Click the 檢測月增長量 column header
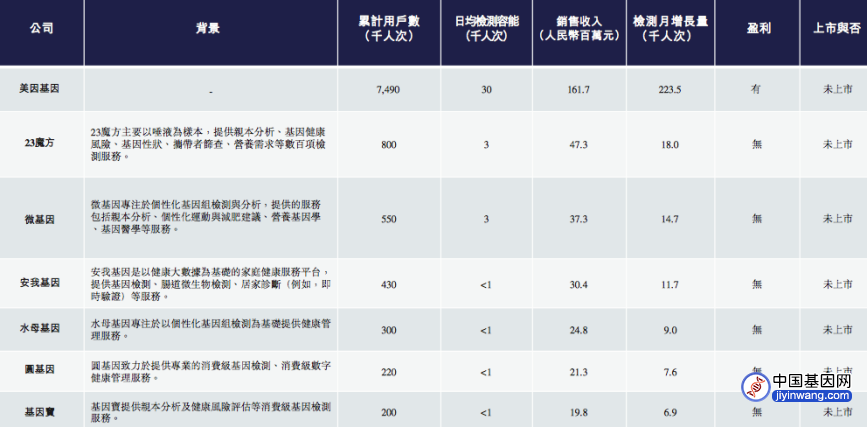 click(670, 29)
